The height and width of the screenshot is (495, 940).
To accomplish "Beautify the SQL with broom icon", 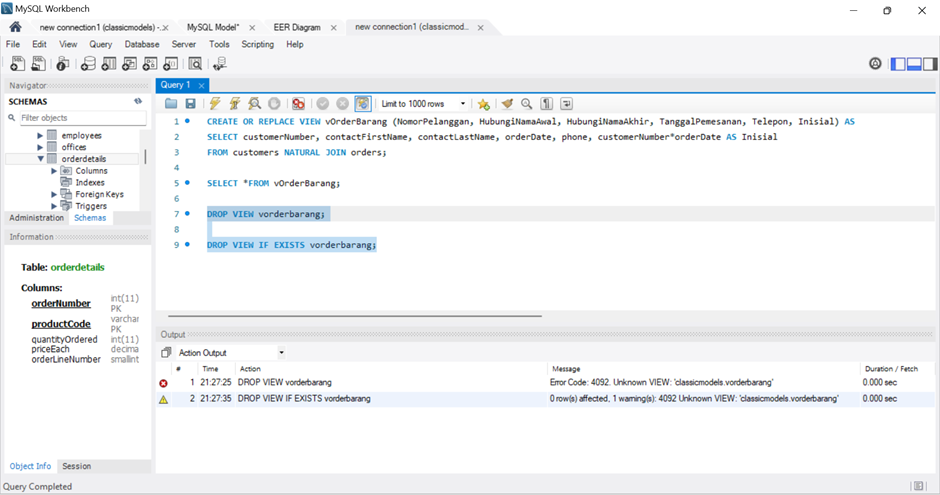I will point(507,104).
